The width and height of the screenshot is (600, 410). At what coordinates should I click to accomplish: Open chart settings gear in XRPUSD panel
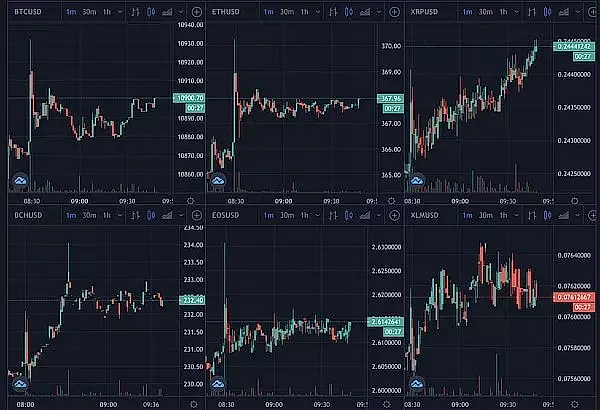[x=574, y=201]
